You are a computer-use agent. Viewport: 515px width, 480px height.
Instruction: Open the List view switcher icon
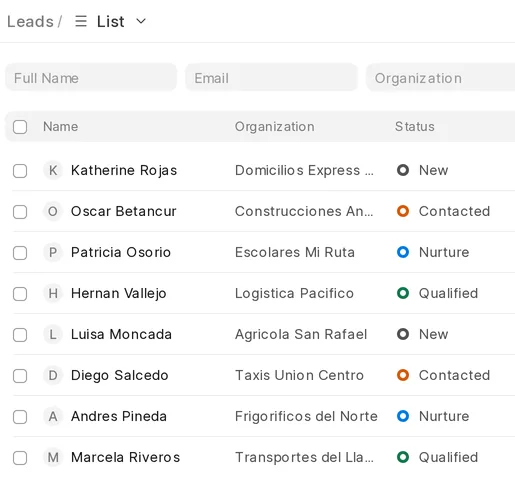point(81,21)
